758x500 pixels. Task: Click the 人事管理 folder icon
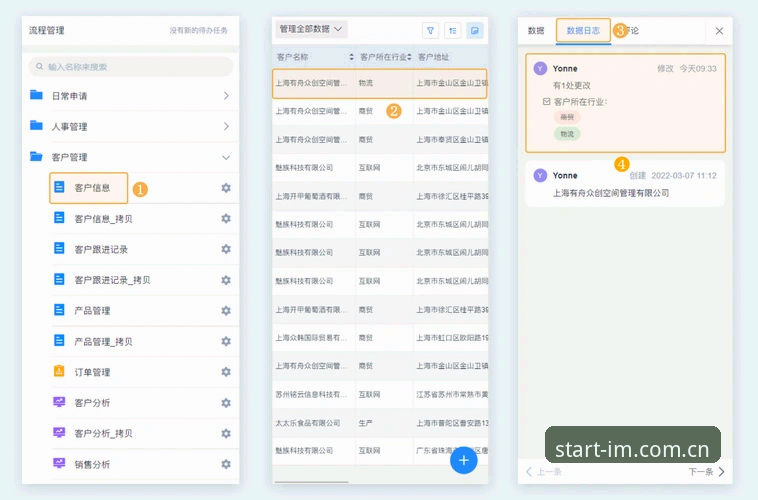(36, 125)
